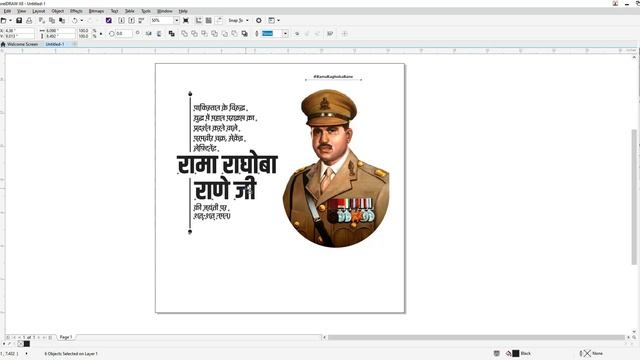Image resolution: width=640 pixels, height=360 pixels.
Task: Click the None outline color indicator
Action: 587,353
